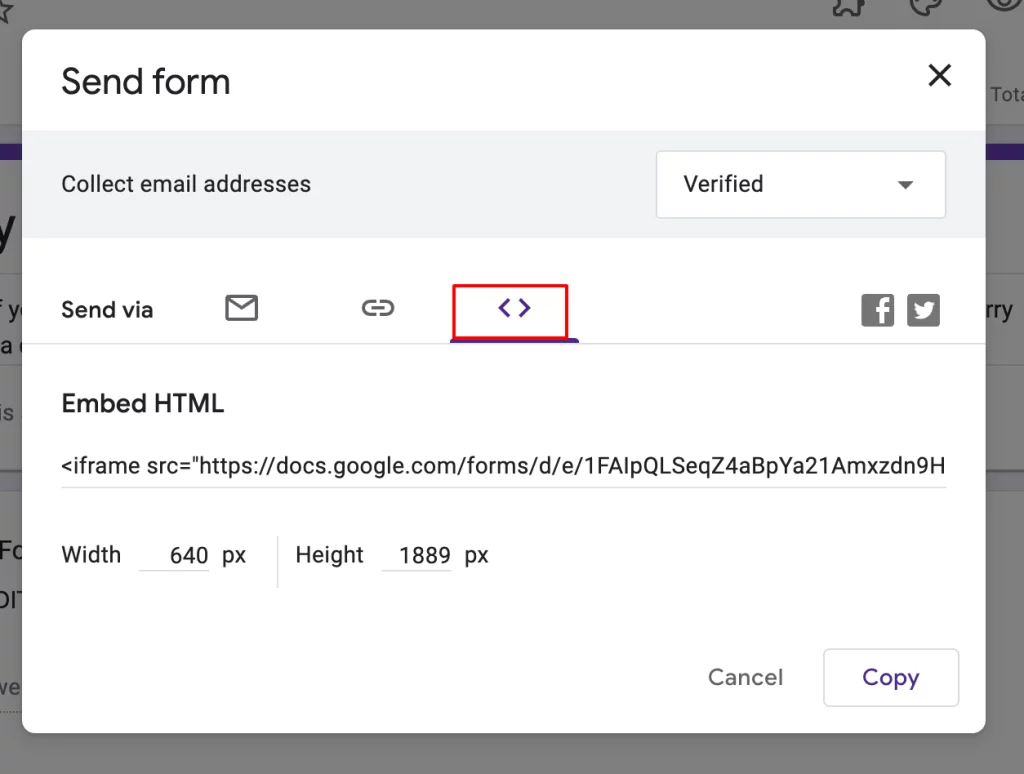The width and height of the screenshot is (1024, 774).
Task: Select the link sharing icon
Action: pos(378,309)
